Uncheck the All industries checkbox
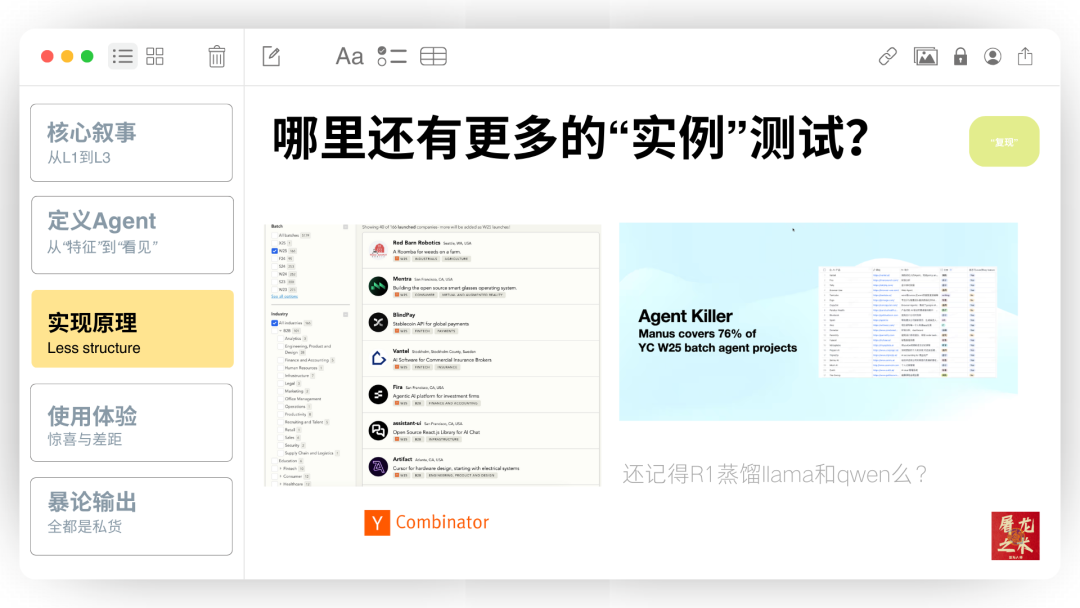1080x608 pixels. pyautogui.click(x=273, y=322)
